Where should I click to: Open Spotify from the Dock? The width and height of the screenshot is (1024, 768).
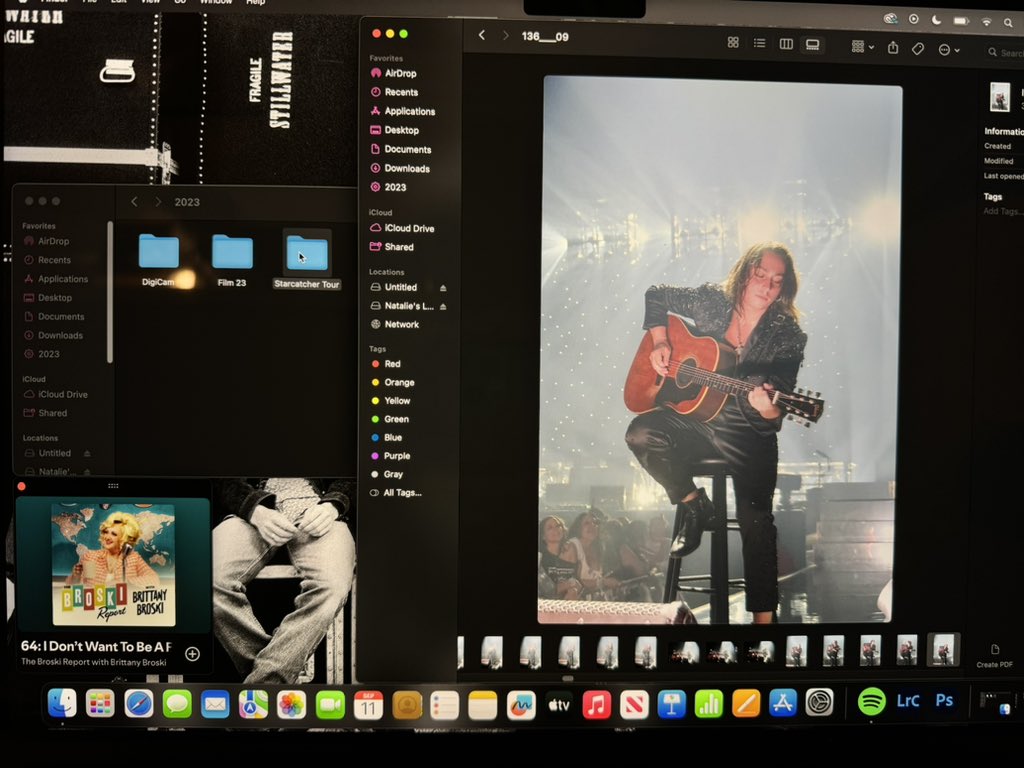[x=871, y=701]
